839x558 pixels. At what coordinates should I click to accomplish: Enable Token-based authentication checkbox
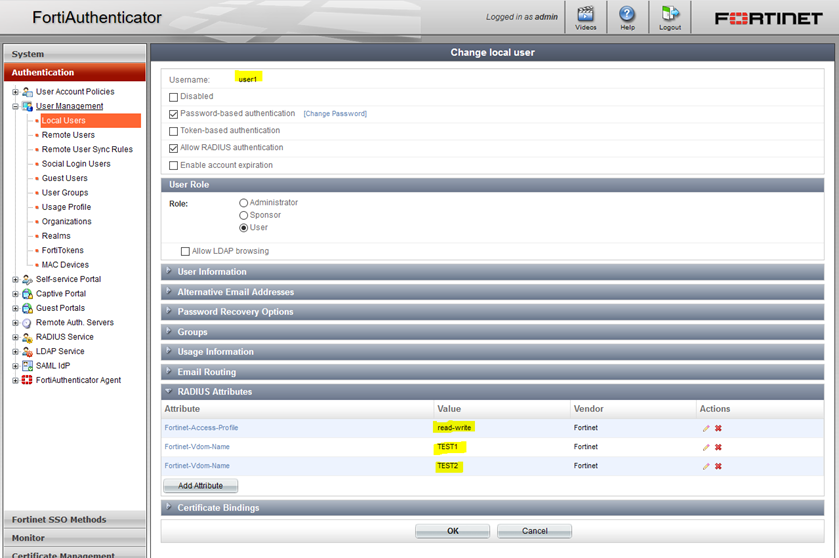(x=174, y=131)
